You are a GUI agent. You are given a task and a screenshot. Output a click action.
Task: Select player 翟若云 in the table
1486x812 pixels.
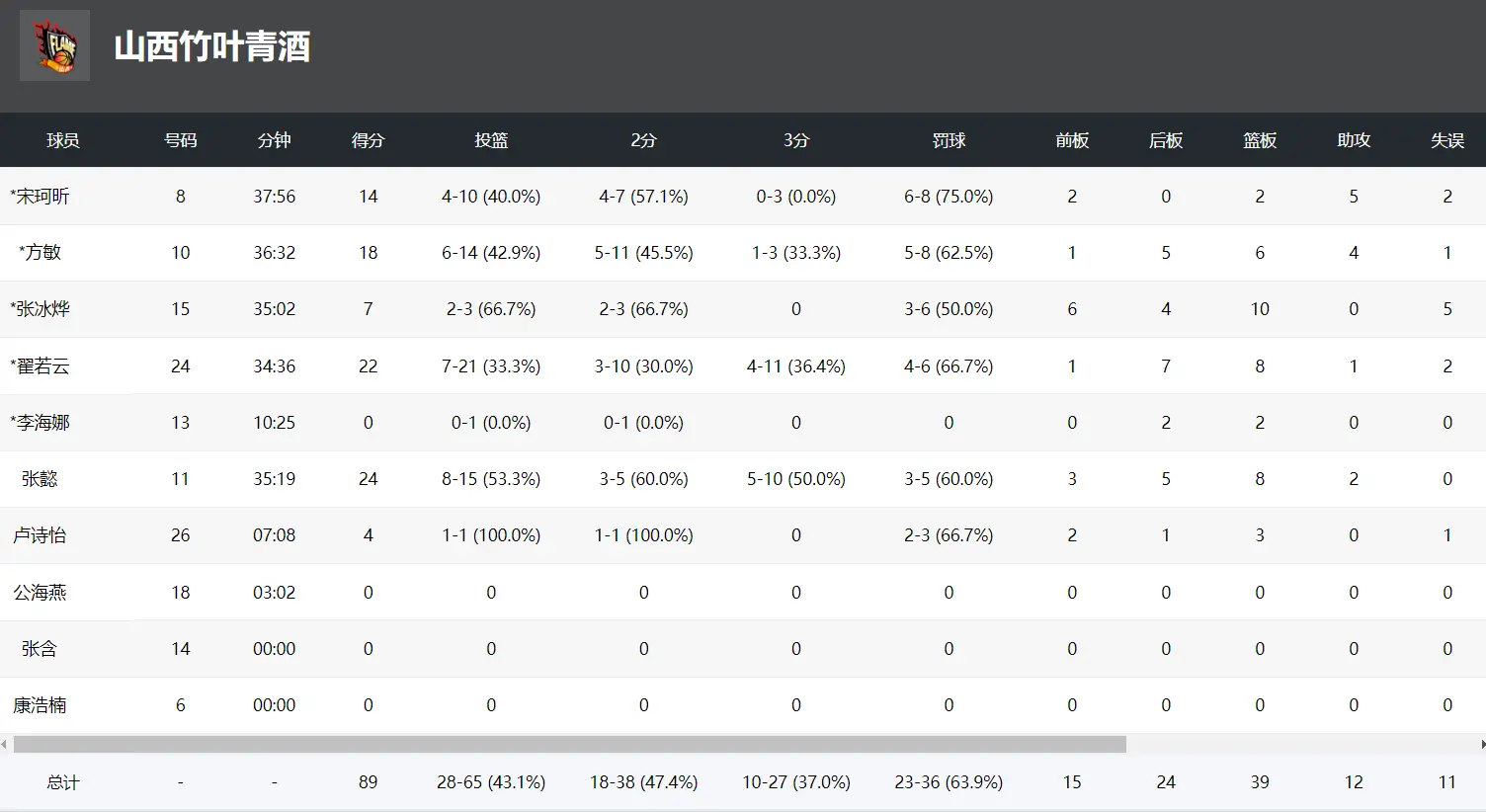pos(42,366)
